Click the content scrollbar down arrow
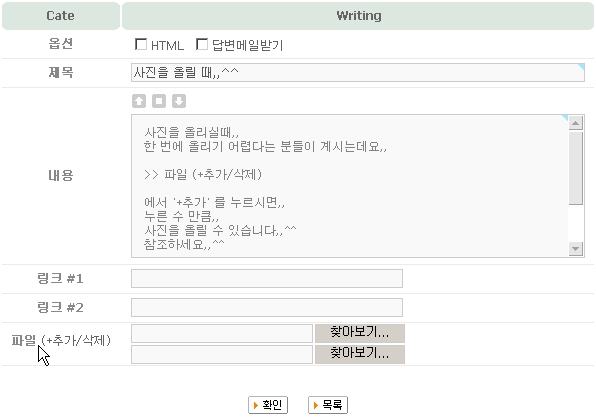This screenshot has height=417, width=596. [576, 249]
